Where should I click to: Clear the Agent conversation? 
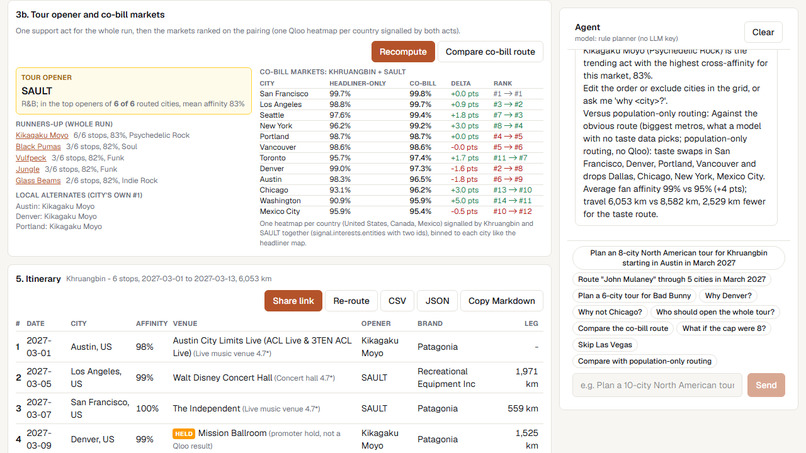(x=763, y=32)
